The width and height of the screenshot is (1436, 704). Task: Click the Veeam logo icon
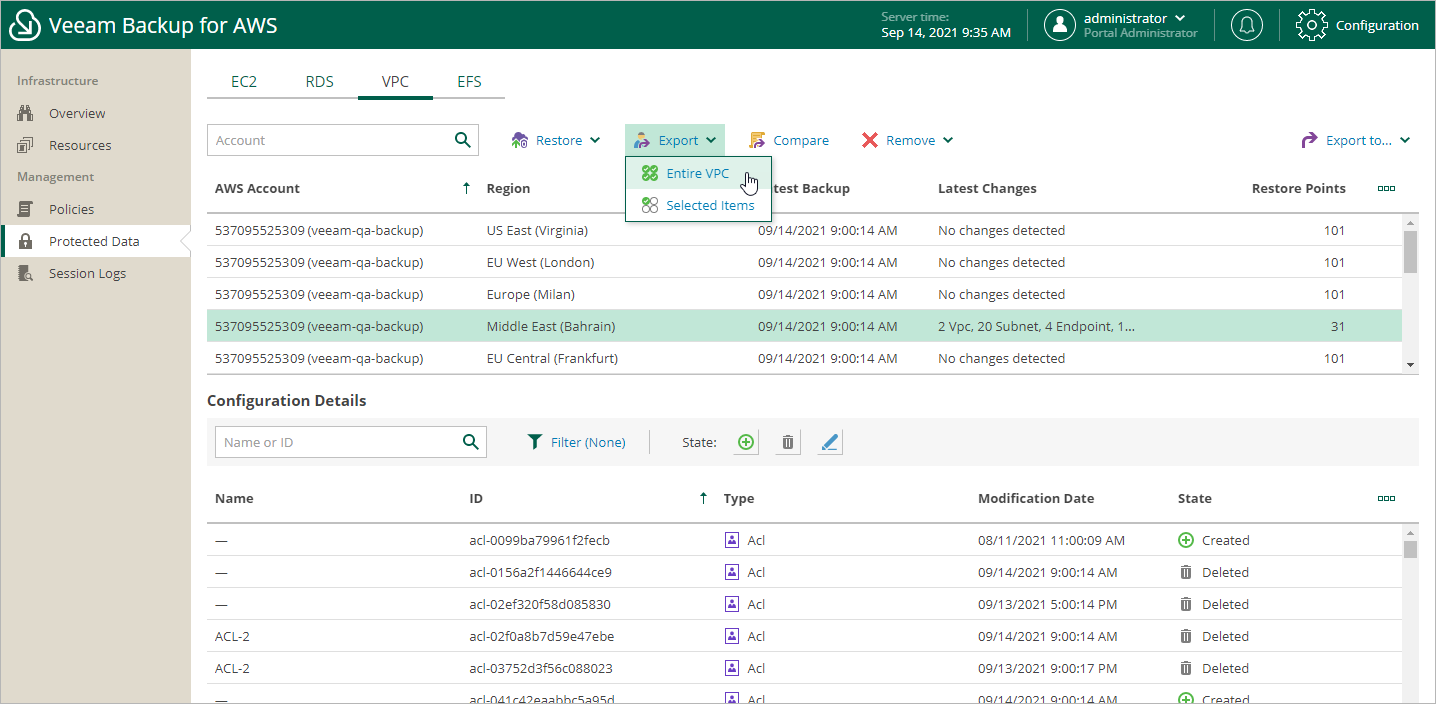(x=24, y=26)
